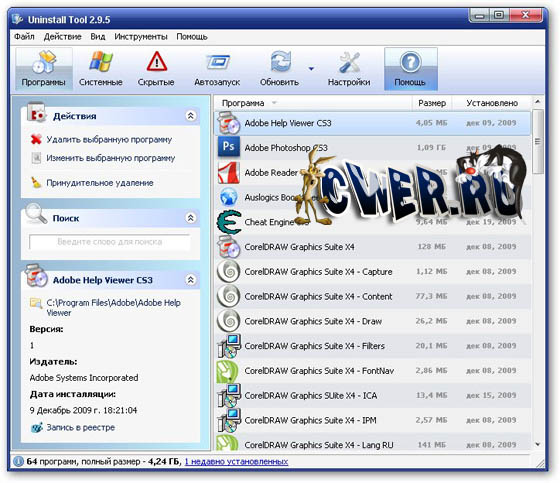Select the Adobe Reader icon

[x=229, y=173]
